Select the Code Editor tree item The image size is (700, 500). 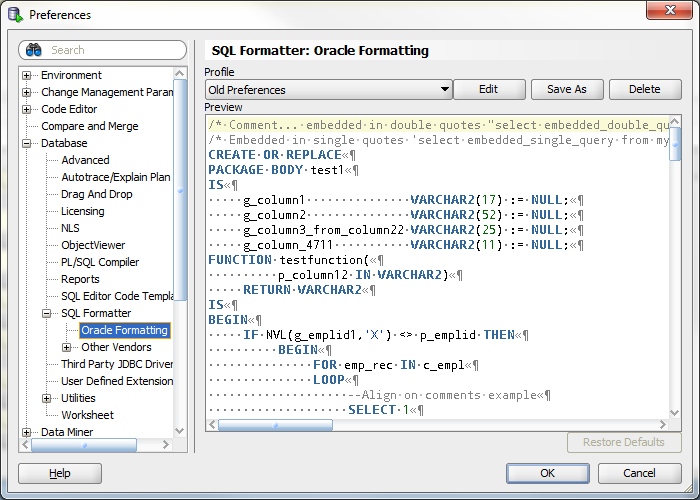tap(69, 109)
